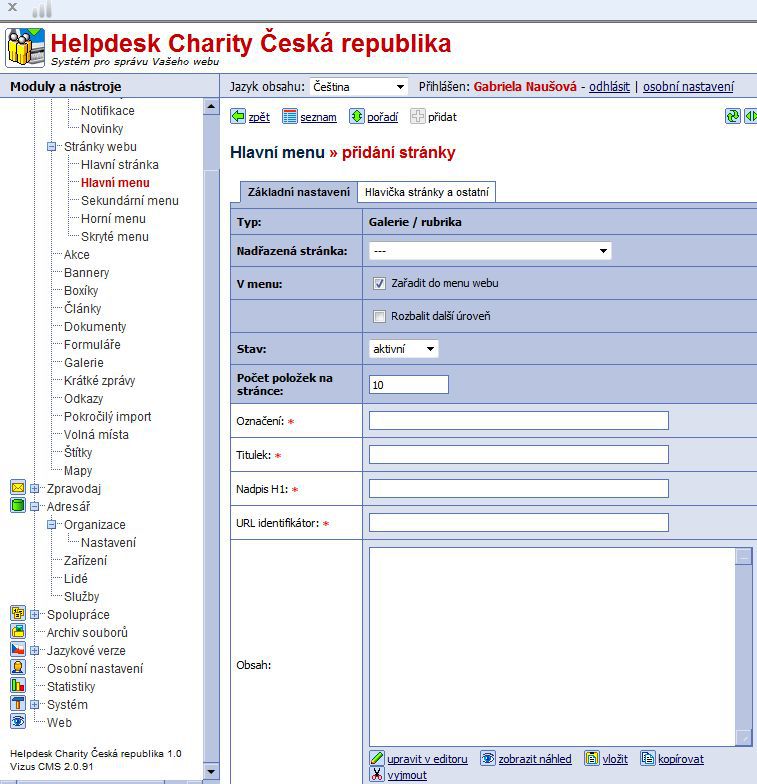Click the přidat plus icon
This screenshot has height=784, width=757.
(418, 116)
